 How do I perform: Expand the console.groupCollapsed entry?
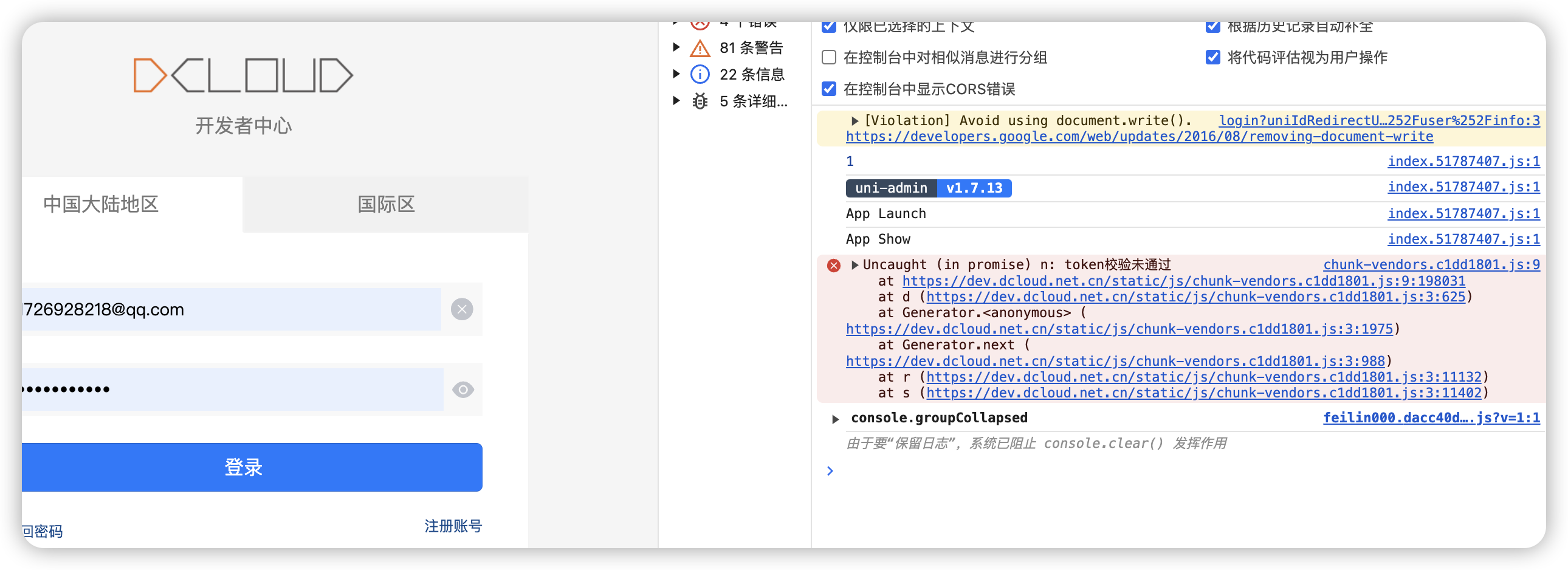click(x=836, y=419)
